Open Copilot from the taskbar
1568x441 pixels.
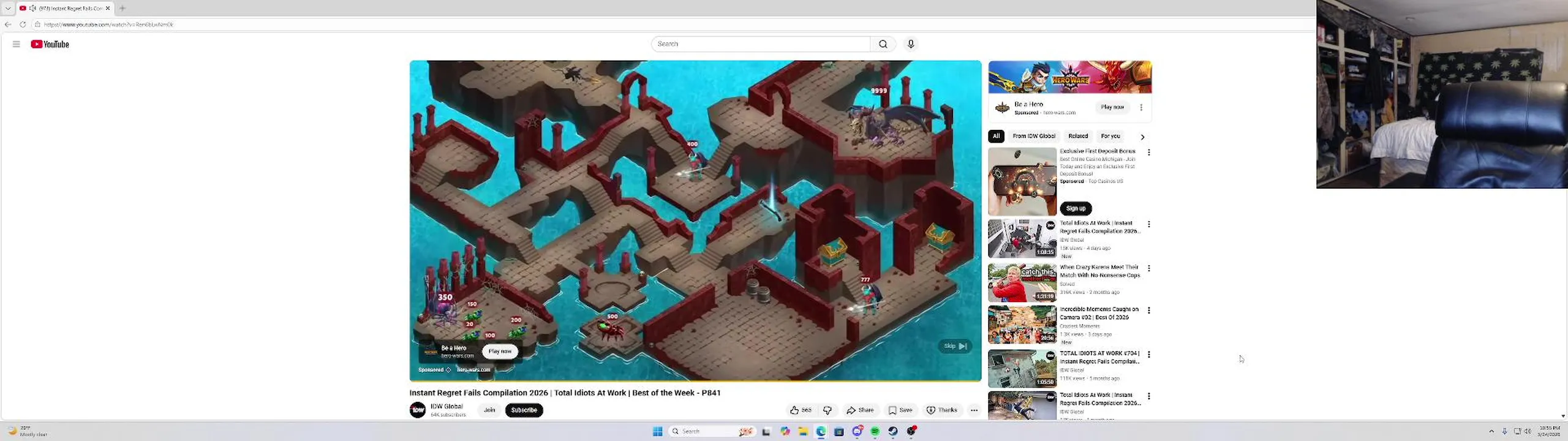(785, 431)
